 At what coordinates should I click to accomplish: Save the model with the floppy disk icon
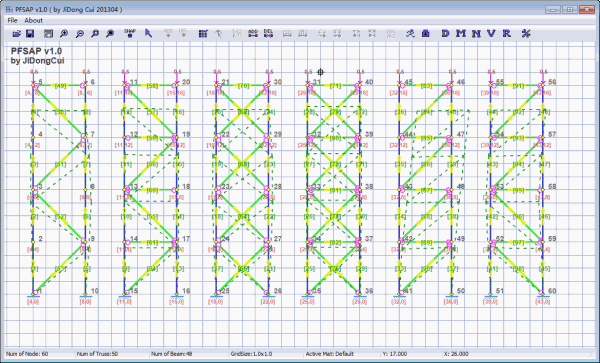click(30, 34)
